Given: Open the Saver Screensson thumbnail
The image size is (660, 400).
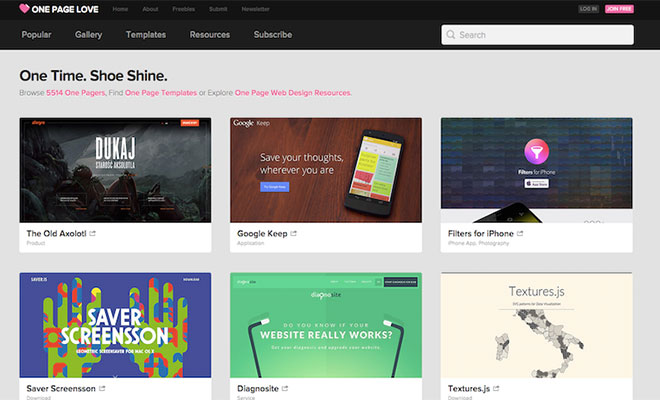Looking at the screenshot, I should pyautogui.click(x=115, y=325).
